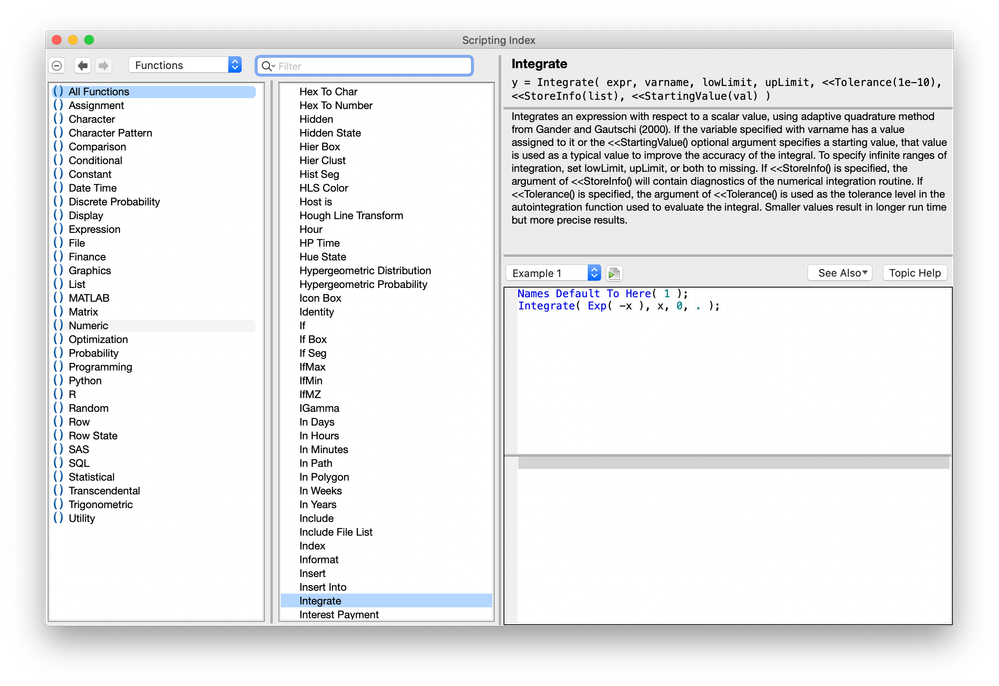The width and height of the screenshot is (999, 686).
Task: Select the Numeric category
Action: (154, 325)
